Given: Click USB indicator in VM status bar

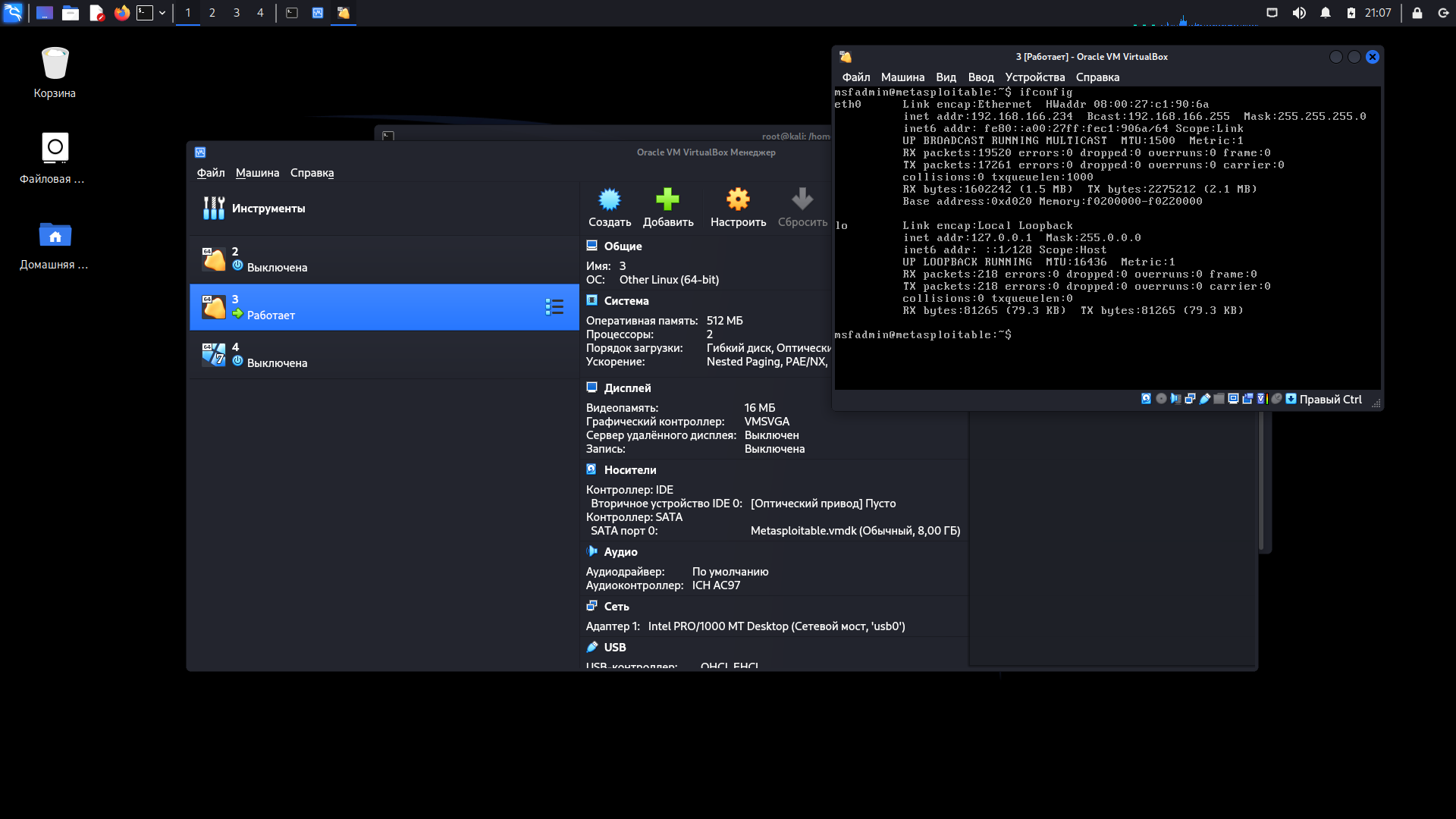Looking at the screenshot, I should pyautogui.click(x=1204, y=399).
